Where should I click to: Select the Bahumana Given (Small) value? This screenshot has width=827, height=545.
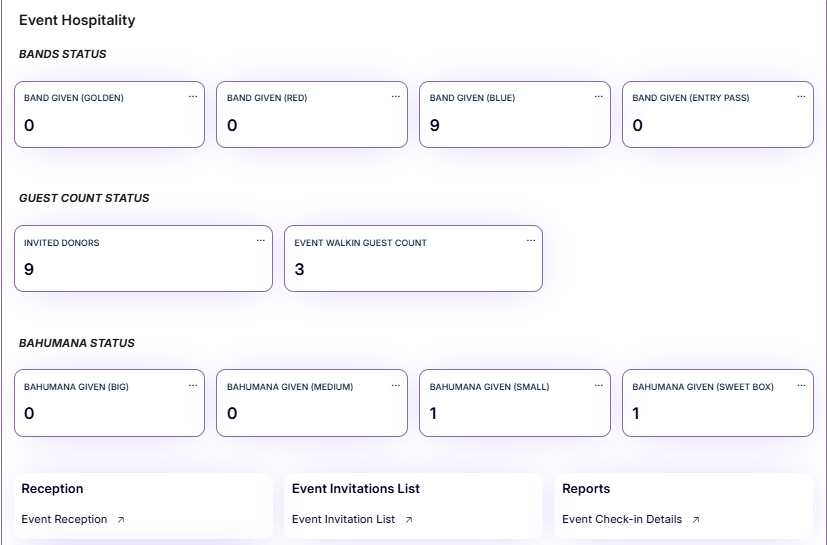tap(433, 413)
